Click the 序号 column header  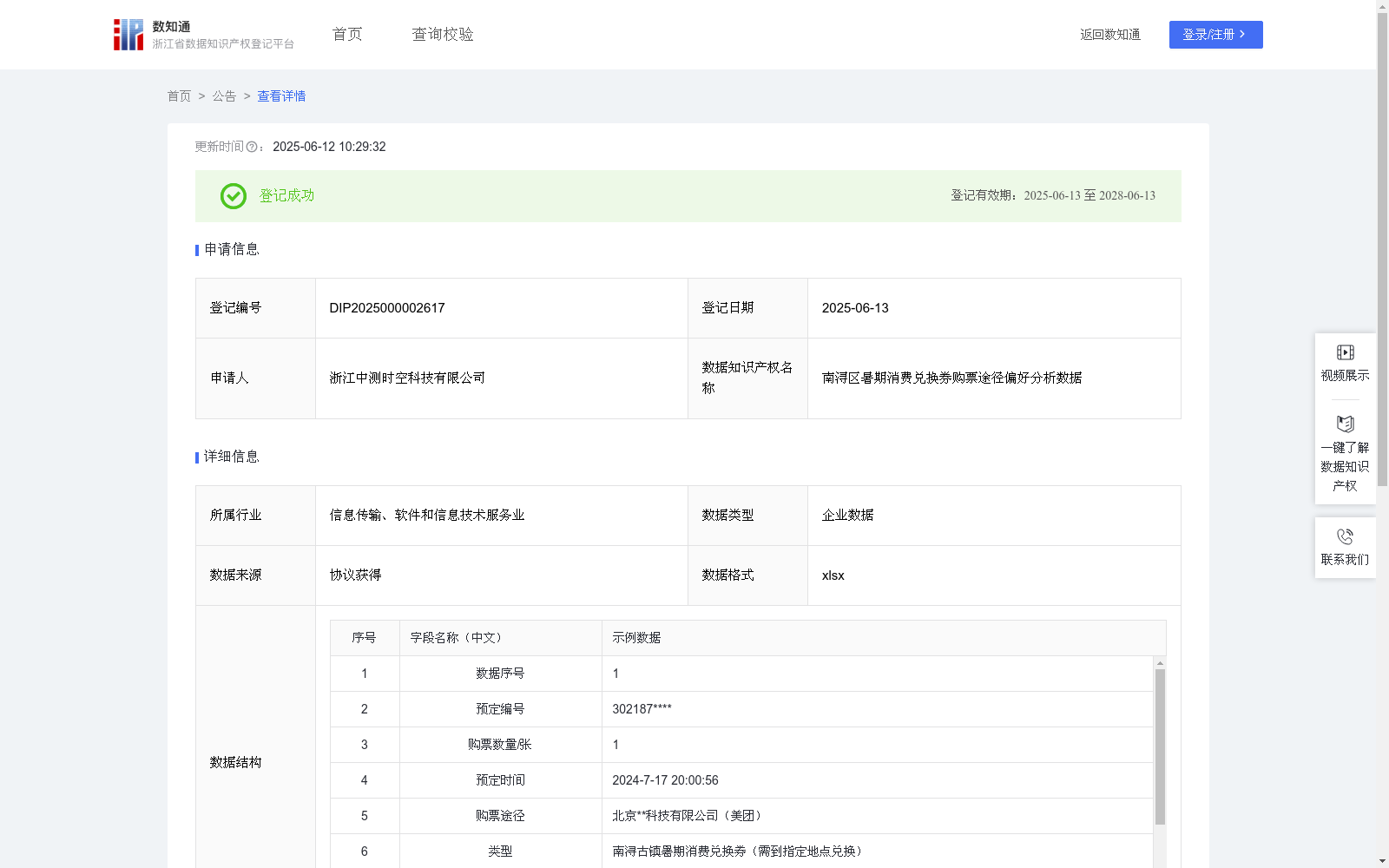tap(365, 638)
